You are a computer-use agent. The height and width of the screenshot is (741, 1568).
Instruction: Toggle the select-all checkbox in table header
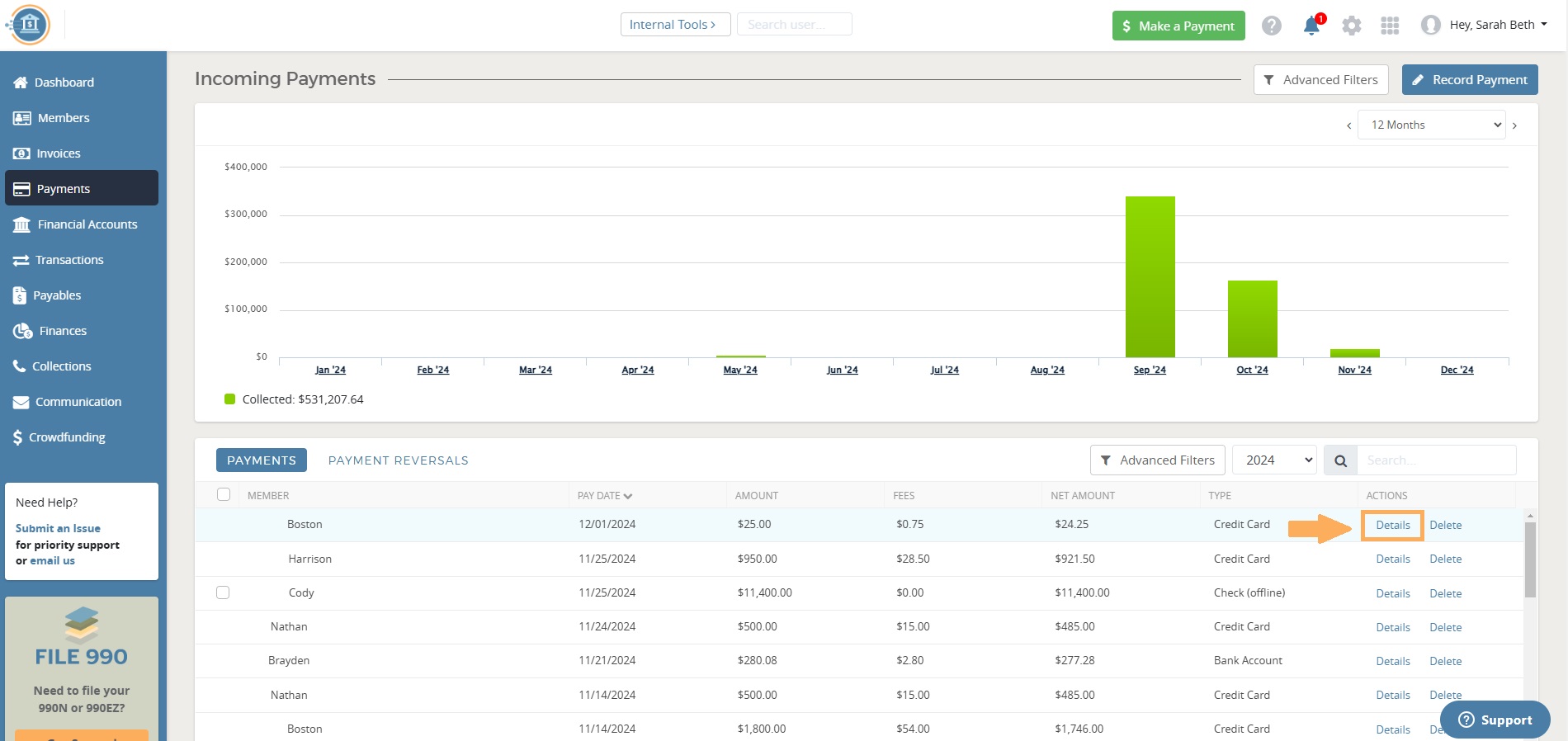click(x=223, y=494)
